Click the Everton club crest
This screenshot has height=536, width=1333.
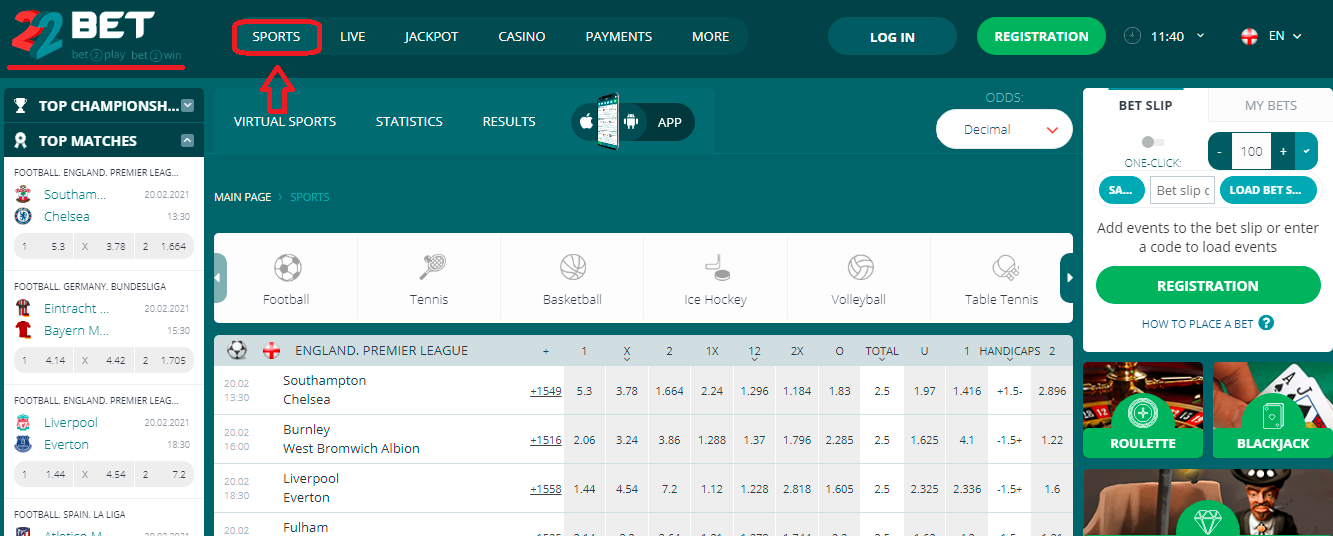tap(24, 444)
